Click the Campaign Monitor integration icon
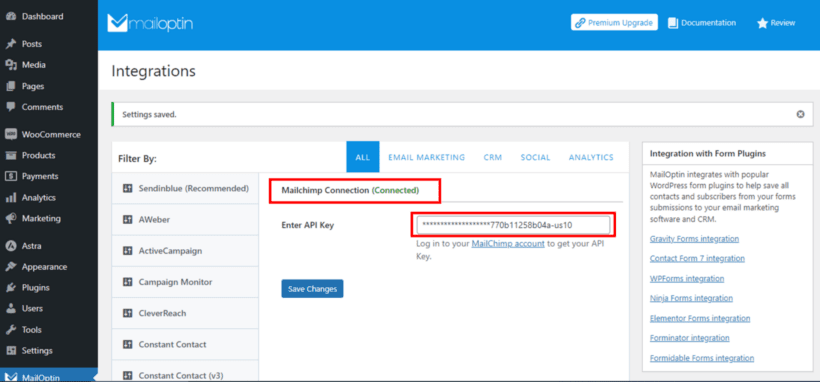820x382 pixels. click(127, 282)
